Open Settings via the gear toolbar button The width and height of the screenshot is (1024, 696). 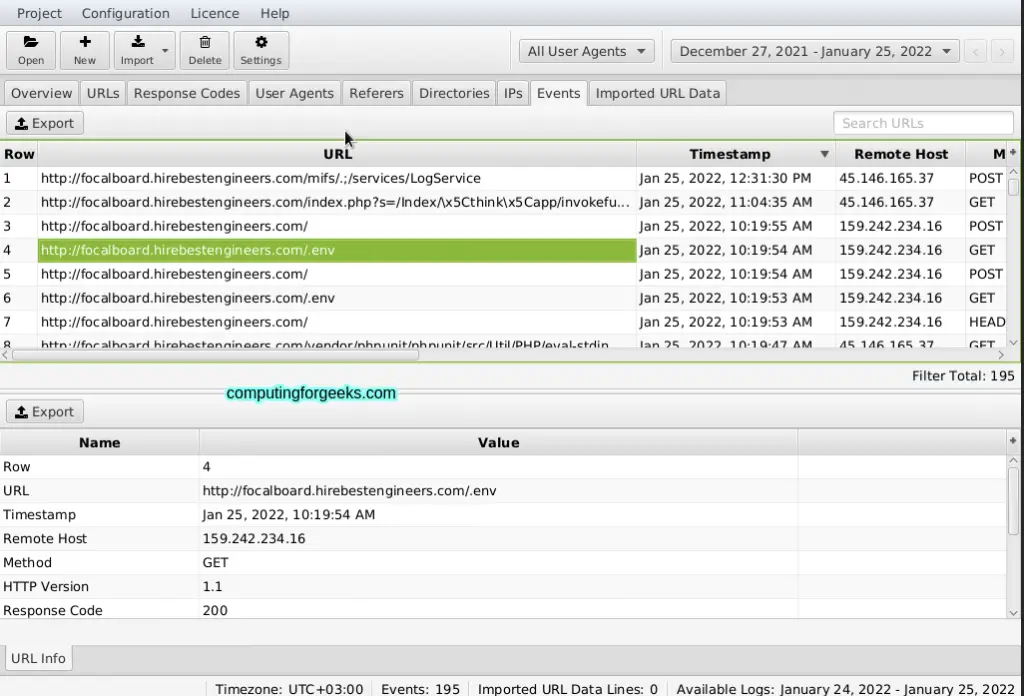tap(261, 50)
